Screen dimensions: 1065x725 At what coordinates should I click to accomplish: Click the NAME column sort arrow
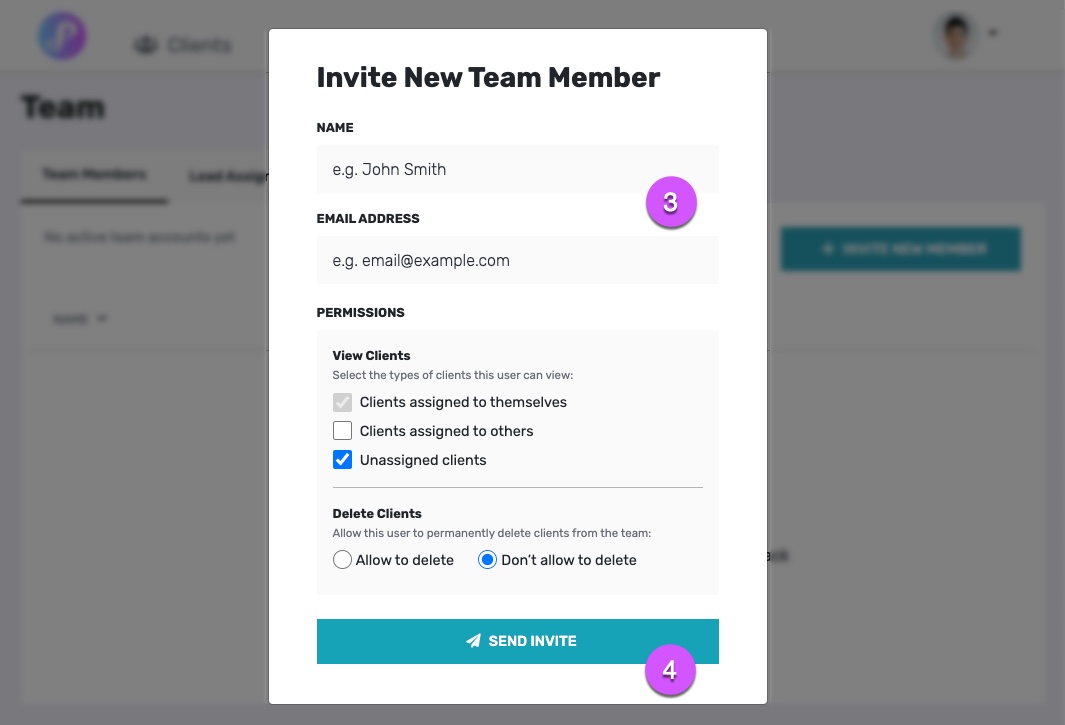(103, 318)
